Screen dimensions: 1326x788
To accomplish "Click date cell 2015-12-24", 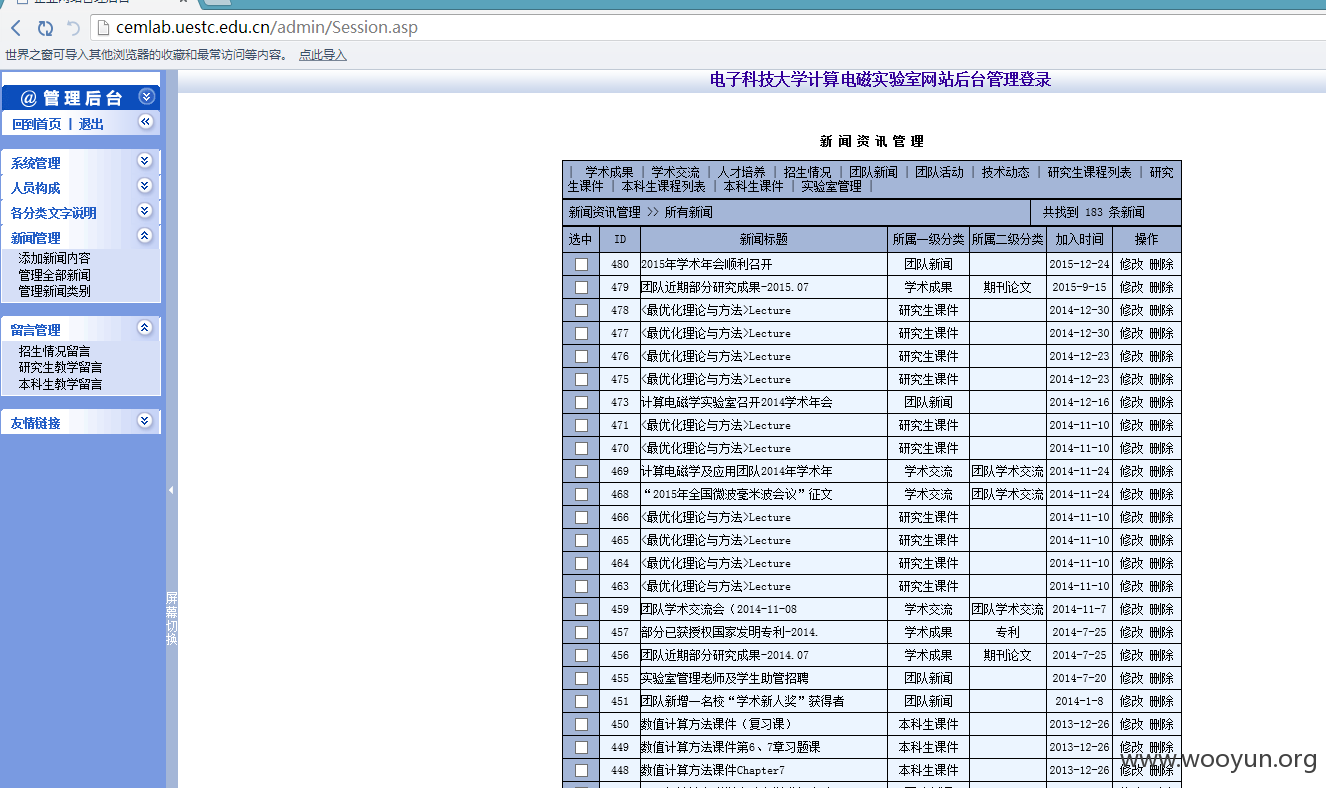I will point(1079,264).
